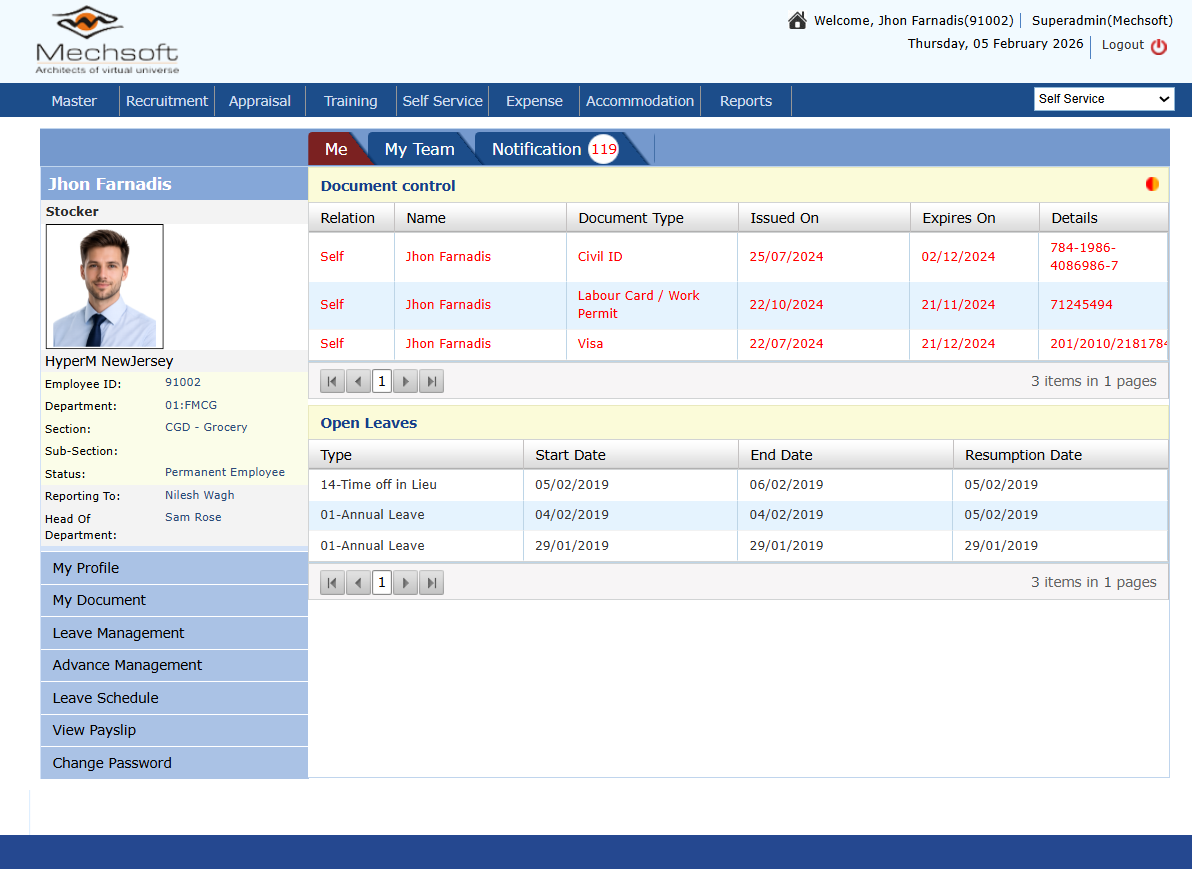Open the Appraisal menu
1192x869 pixels.
point(259,101)
